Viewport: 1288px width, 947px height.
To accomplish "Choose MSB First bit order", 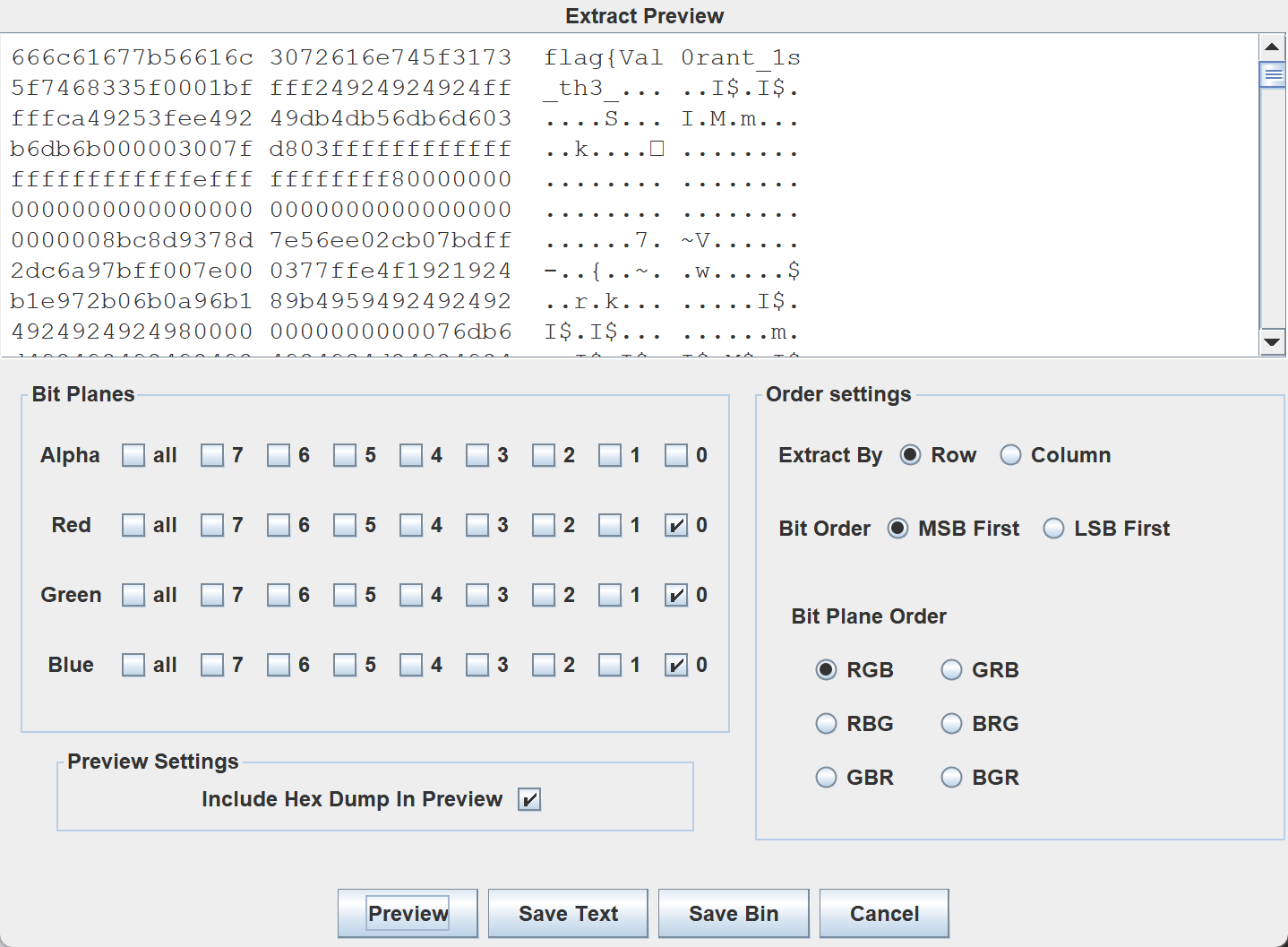I will [x=898, y=529].
